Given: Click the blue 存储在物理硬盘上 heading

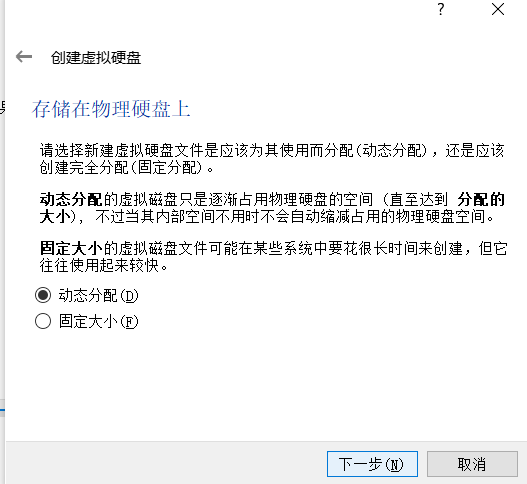Looking at the screenshot, I should tap(111, 109).
